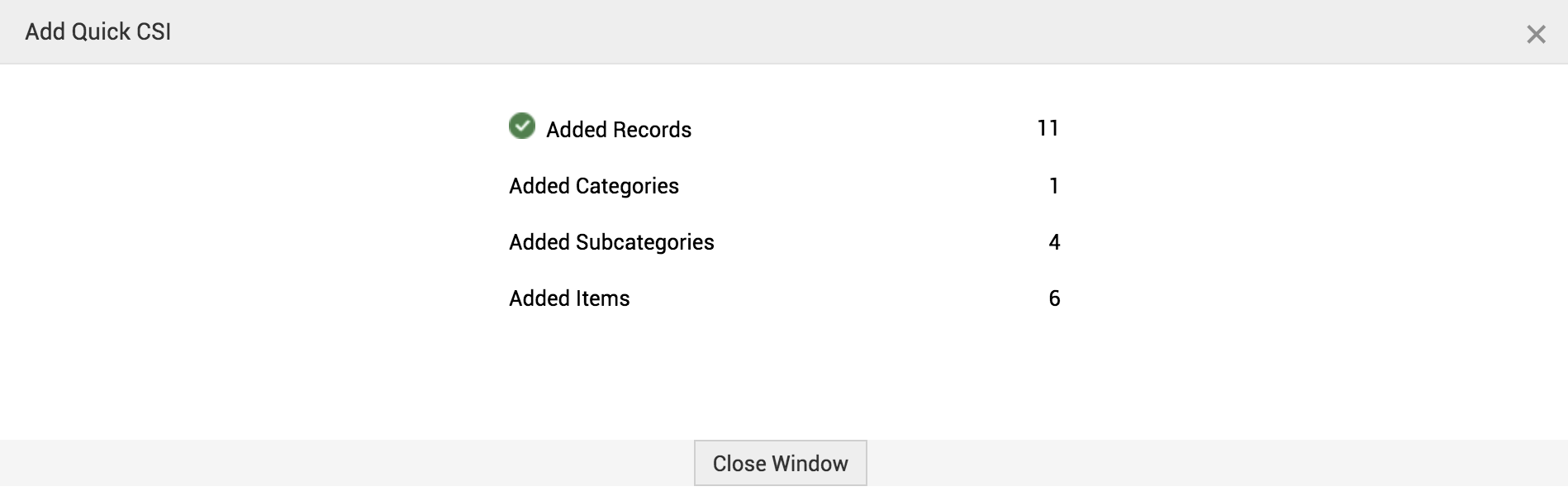
Task: Close the Add Quick CSI dialog with X
Action: (1536, 34)
